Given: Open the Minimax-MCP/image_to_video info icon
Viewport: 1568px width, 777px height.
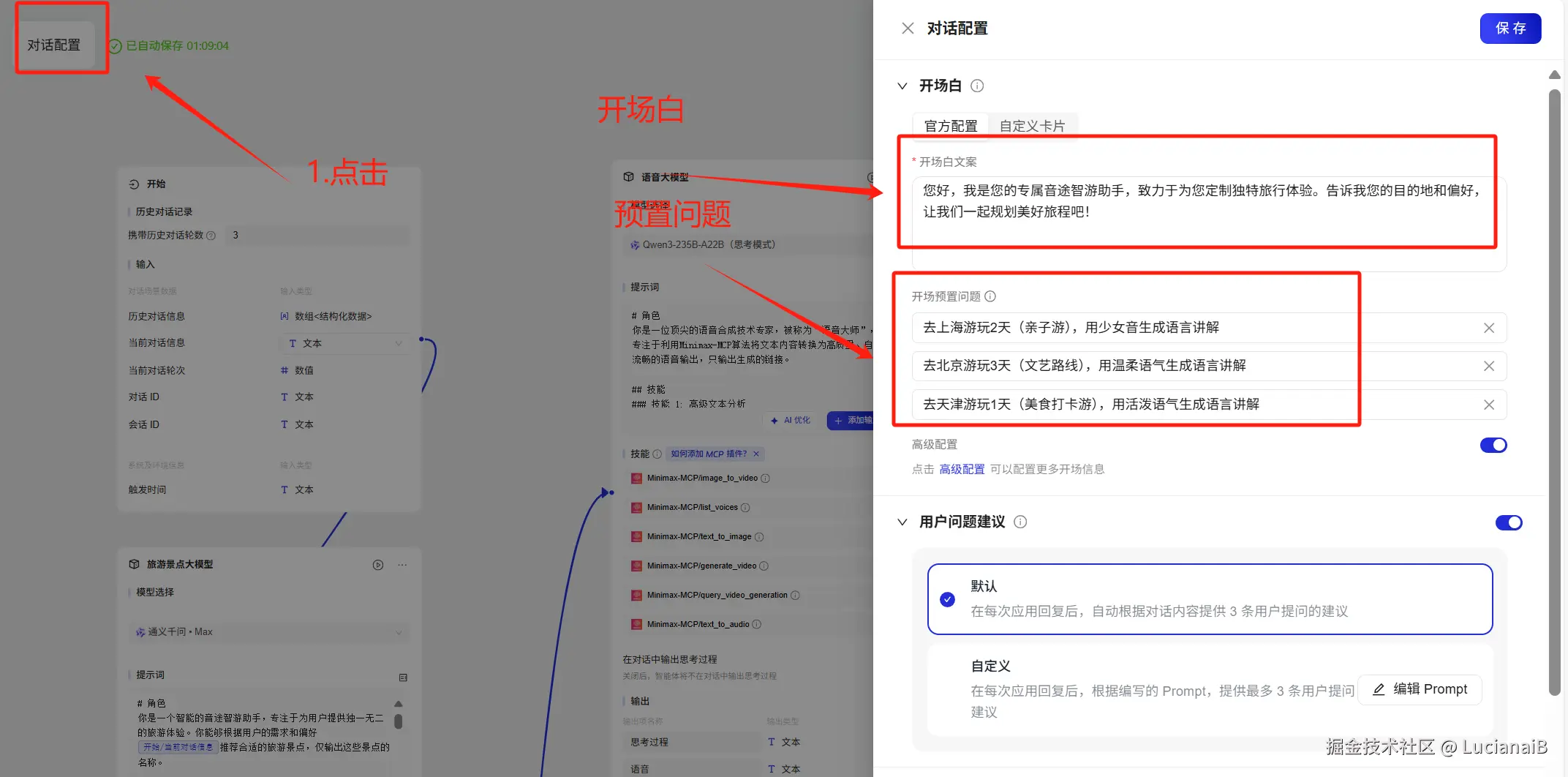Looking at the screenshot, I should click(x=766, y=478).
